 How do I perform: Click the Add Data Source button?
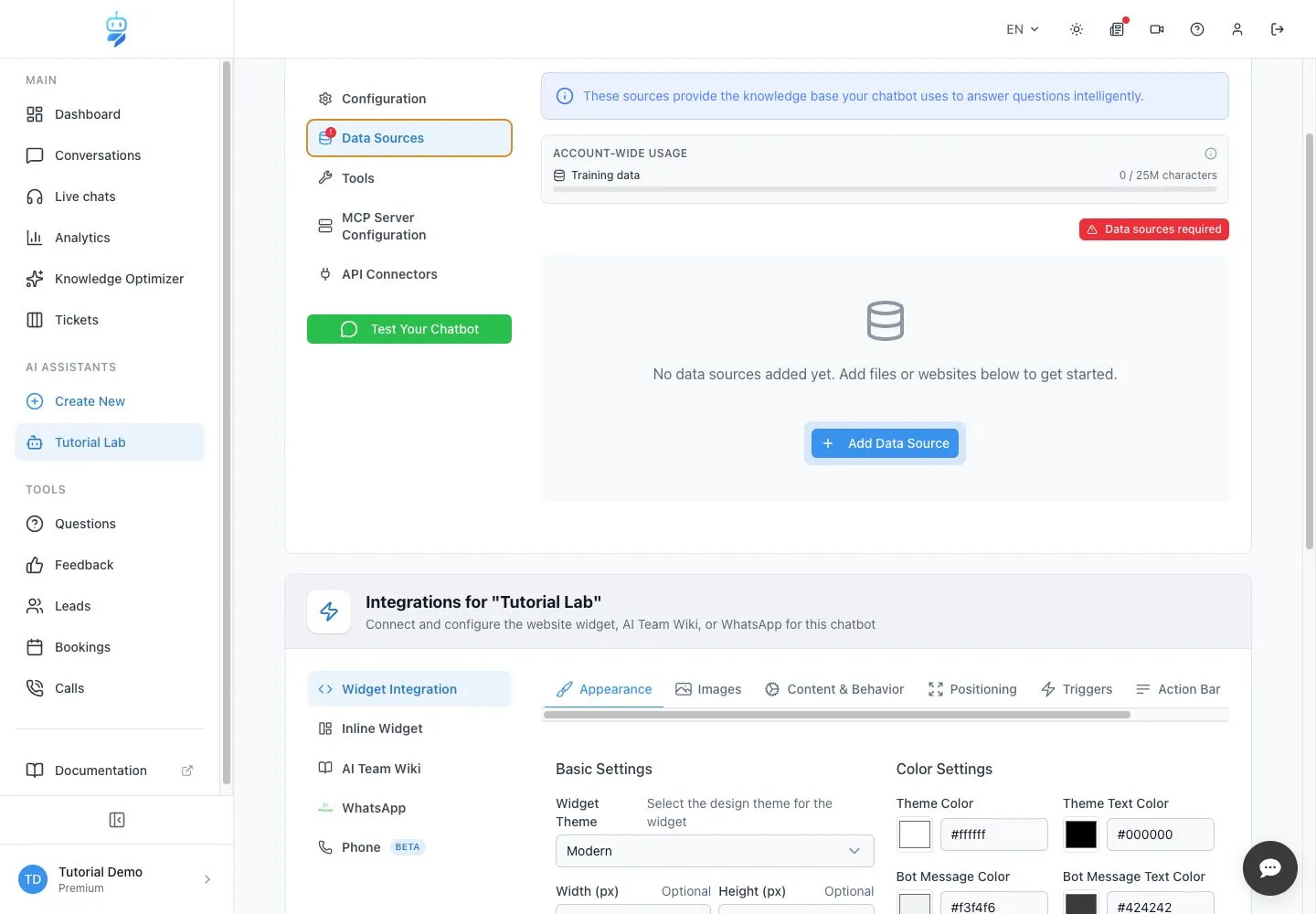[x=885, y=443]
